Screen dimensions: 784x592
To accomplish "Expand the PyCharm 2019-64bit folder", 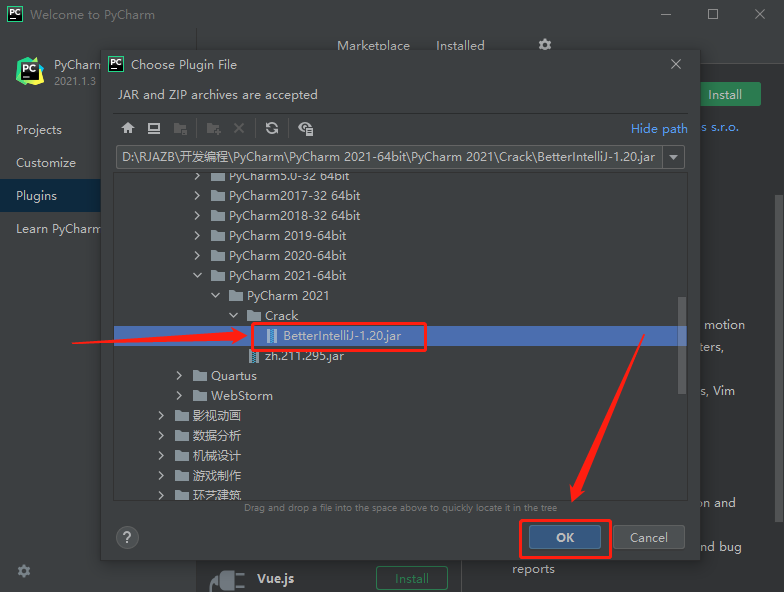I will click(197, 236).
